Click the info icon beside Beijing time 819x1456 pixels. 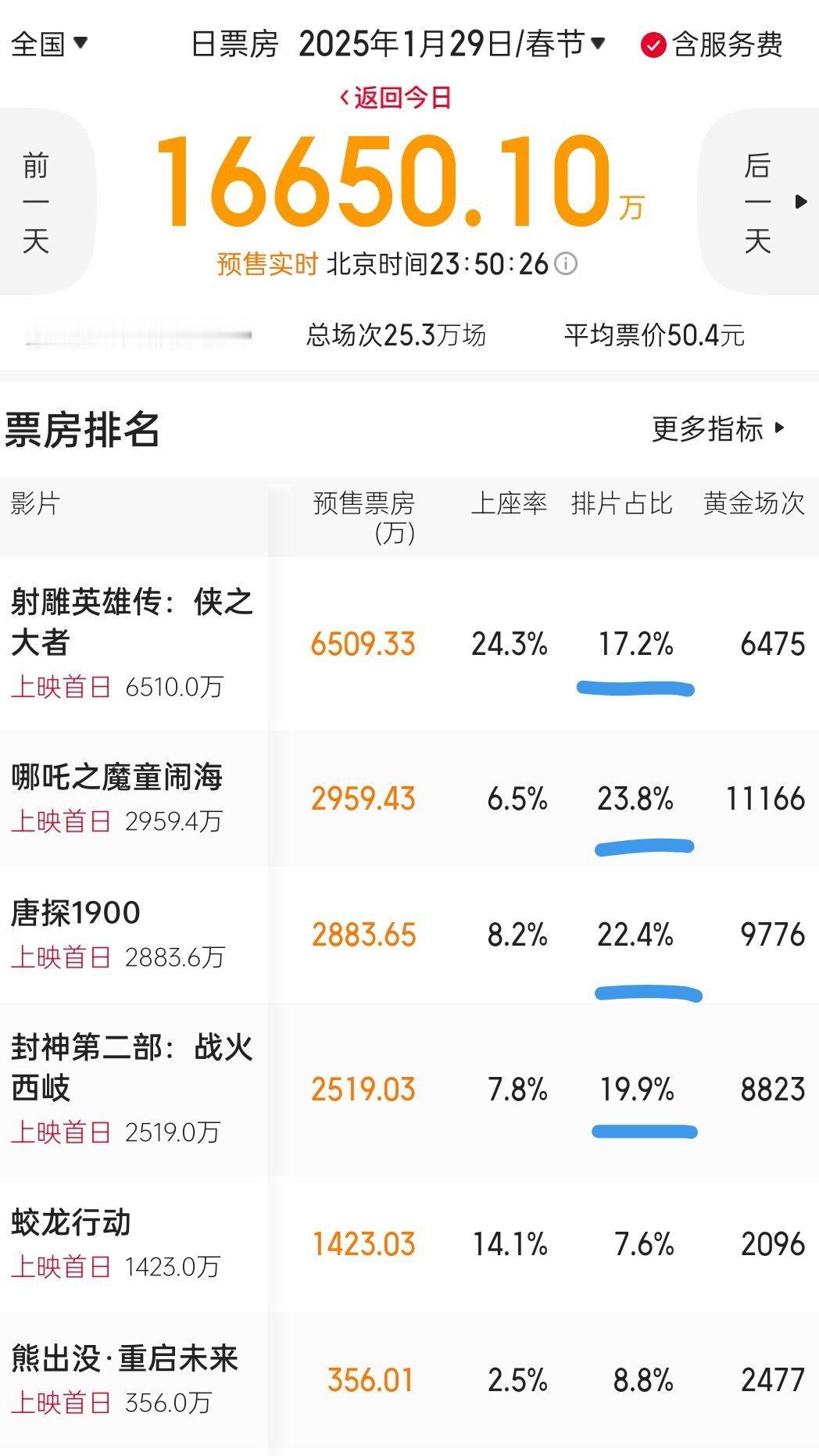pos(566,263)
